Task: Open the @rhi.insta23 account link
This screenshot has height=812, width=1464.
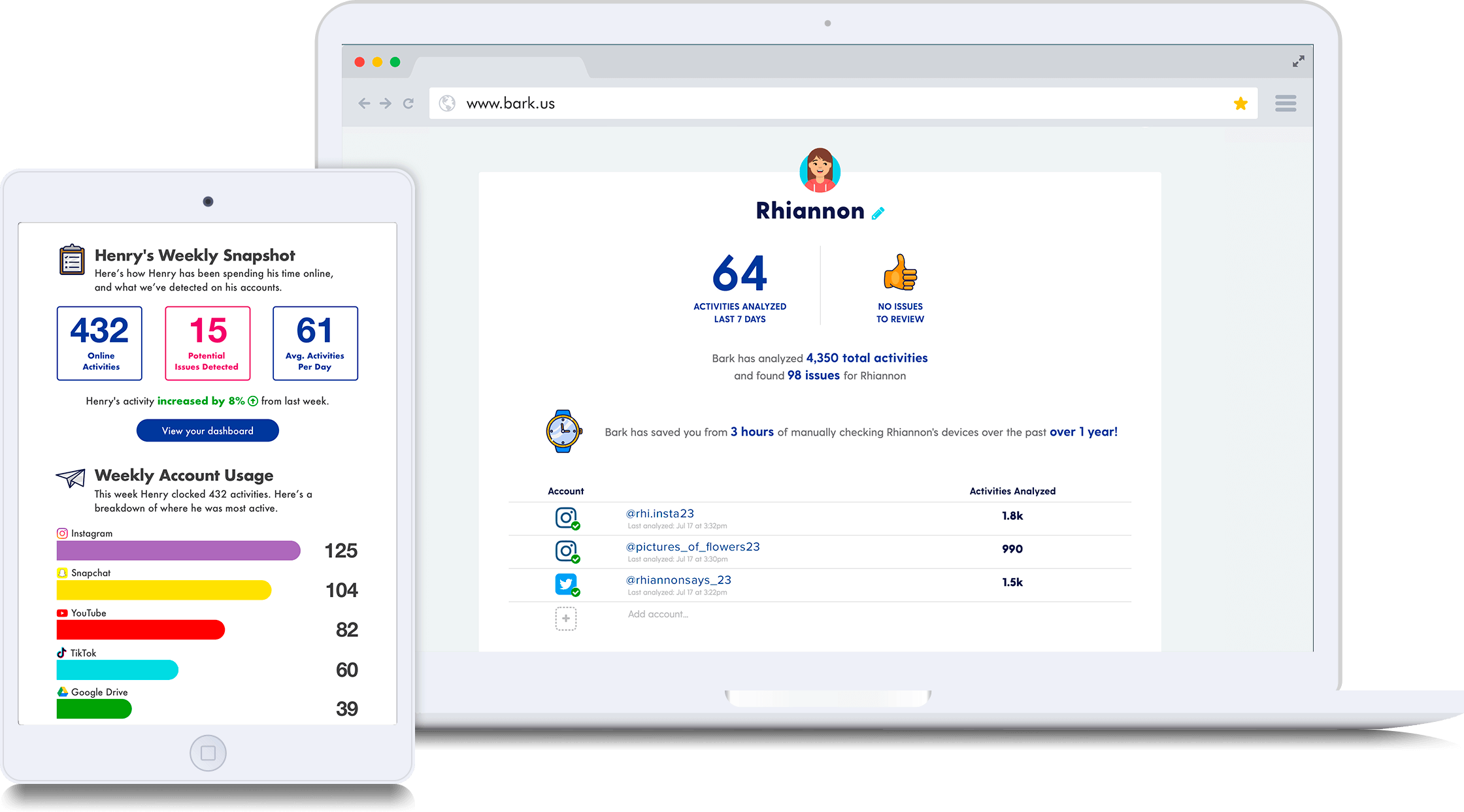Action: click(660, 513)
